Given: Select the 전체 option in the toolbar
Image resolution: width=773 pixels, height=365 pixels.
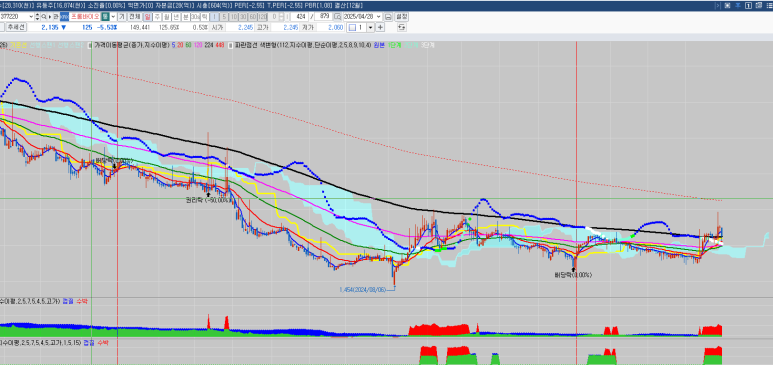Looking at the screenshot, I should [135, 17].
